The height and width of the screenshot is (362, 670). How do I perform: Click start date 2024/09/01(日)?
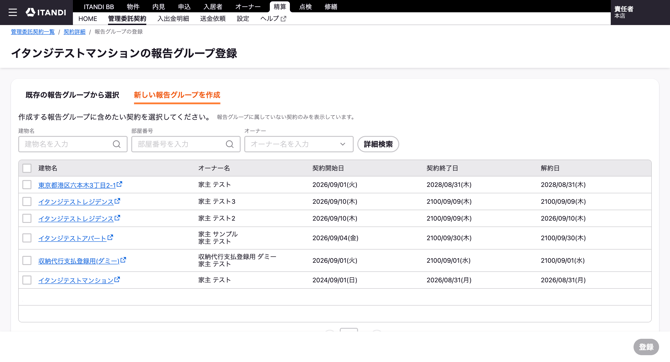335,280
